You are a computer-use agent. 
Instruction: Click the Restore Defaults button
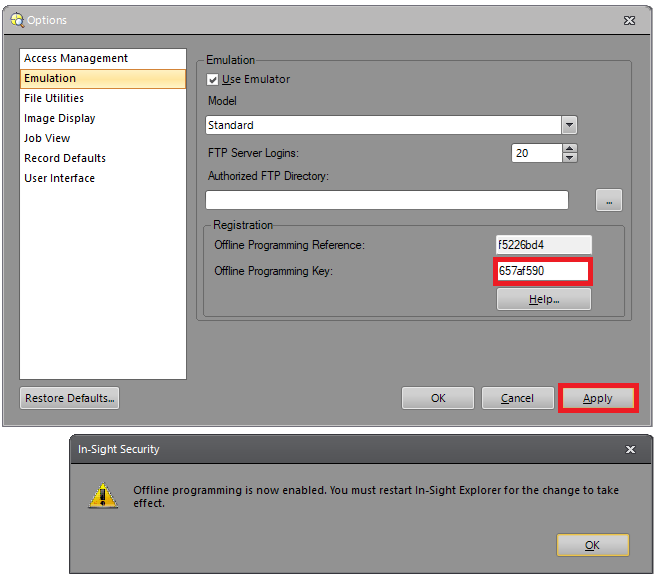tap(69, 398)
